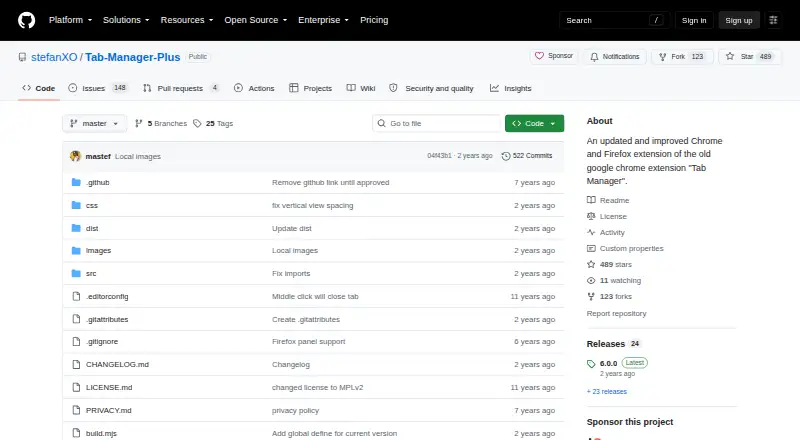The width and height of the screenshot is (800, 440).
Task: Open the src folder
Action: (x=91, y=274)
